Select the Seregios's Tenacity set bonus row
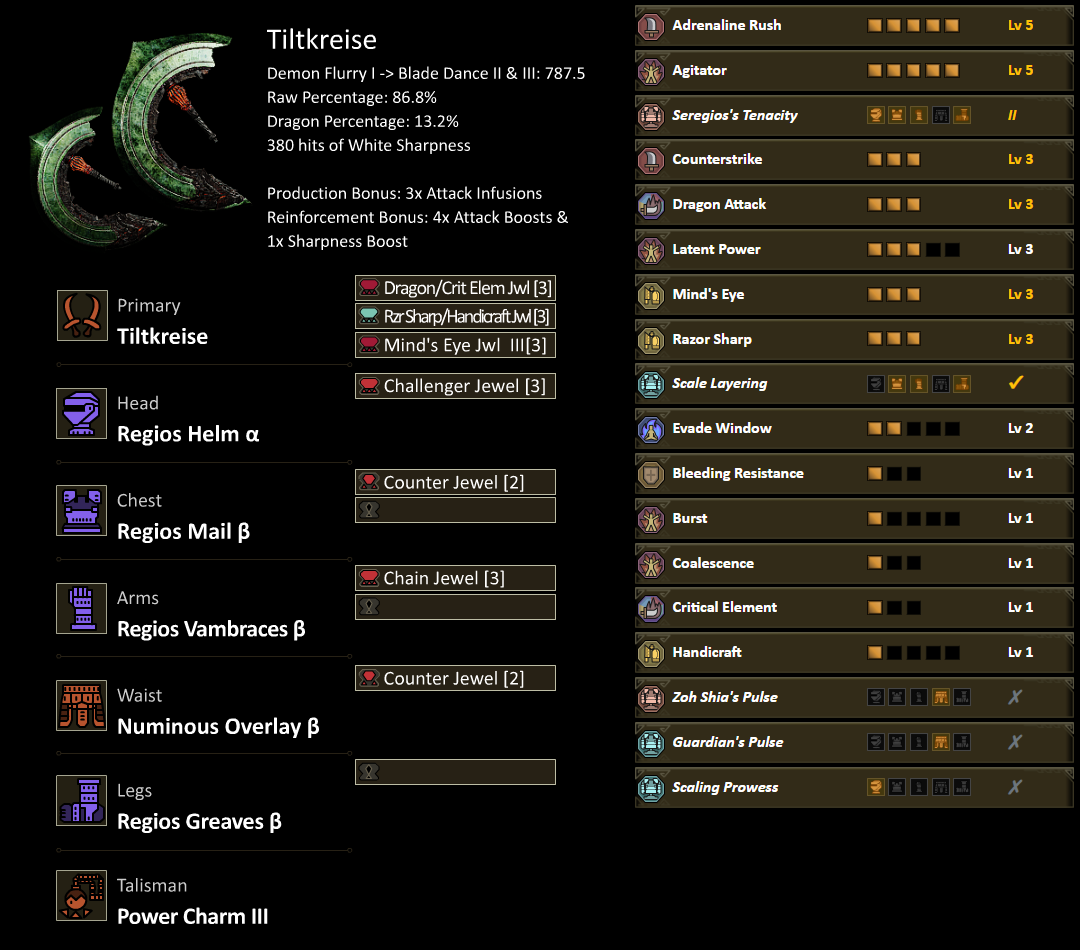This screenshot has width=1080, height=950. pyautogui.click(x=853, y=116)
